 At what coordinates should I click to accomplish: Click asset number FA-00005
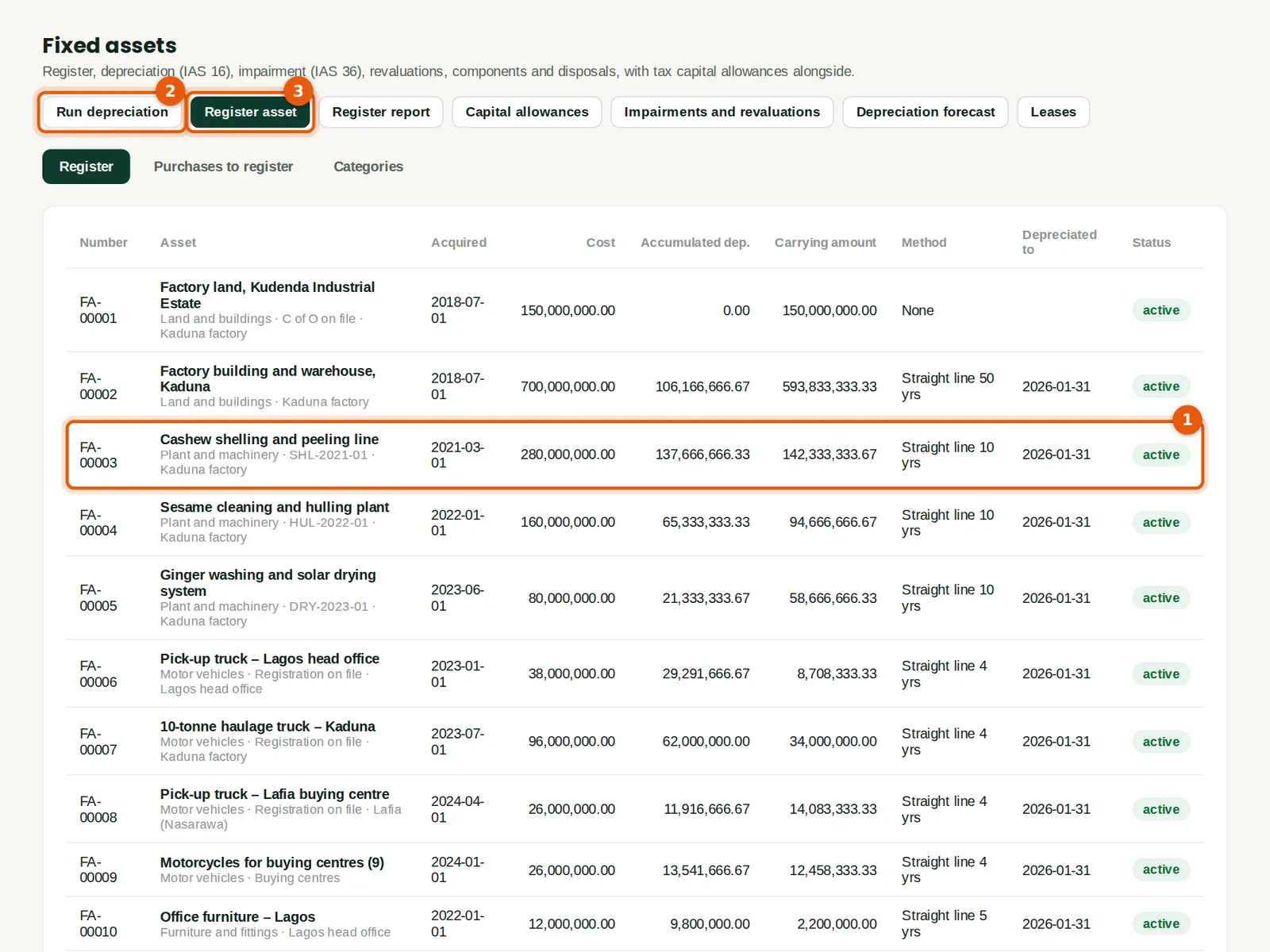tap(98, 597)
